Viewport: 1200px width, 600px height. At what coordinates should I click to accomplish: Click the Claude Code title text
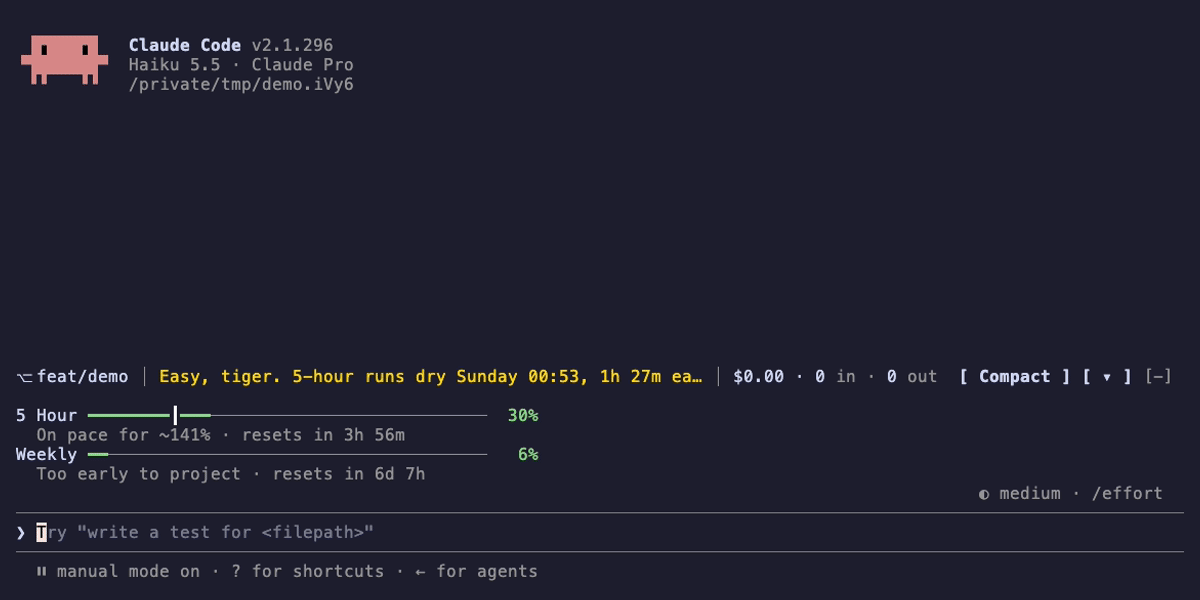click(x=185, y=45)
